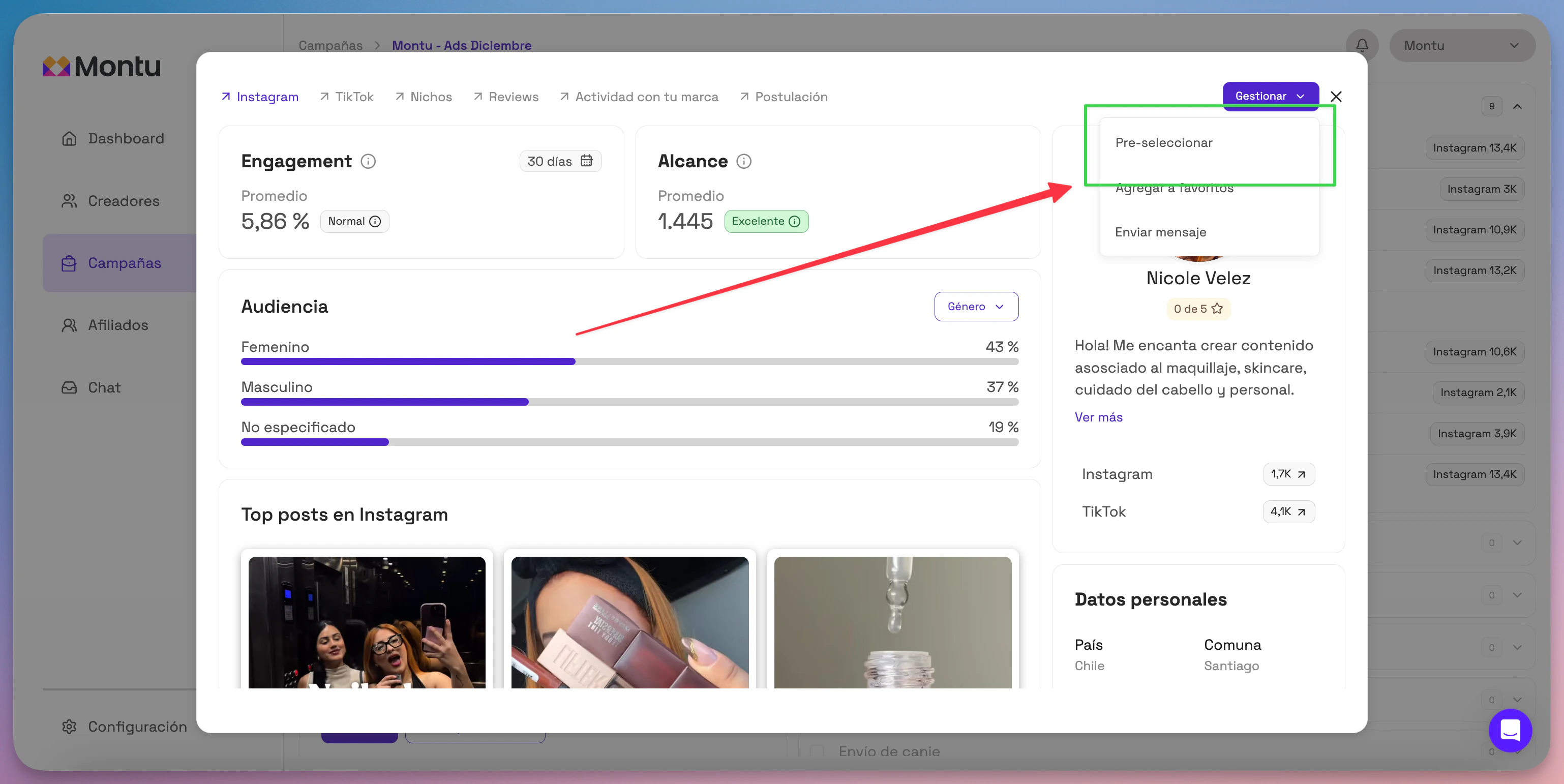Switch to the Nichos tab
This screenshot has width=1564, height=784.
(x=424, y=97)
